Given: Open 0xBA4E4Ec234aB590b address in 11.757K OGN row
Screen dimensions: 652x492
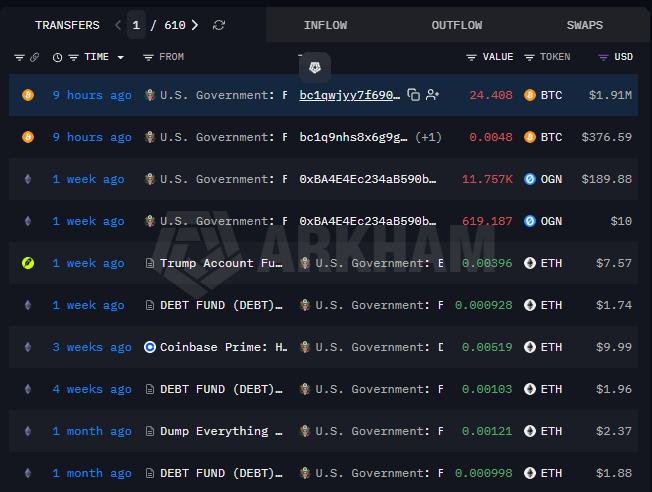Looking at the screenshot, I should (x=368, y=179).
